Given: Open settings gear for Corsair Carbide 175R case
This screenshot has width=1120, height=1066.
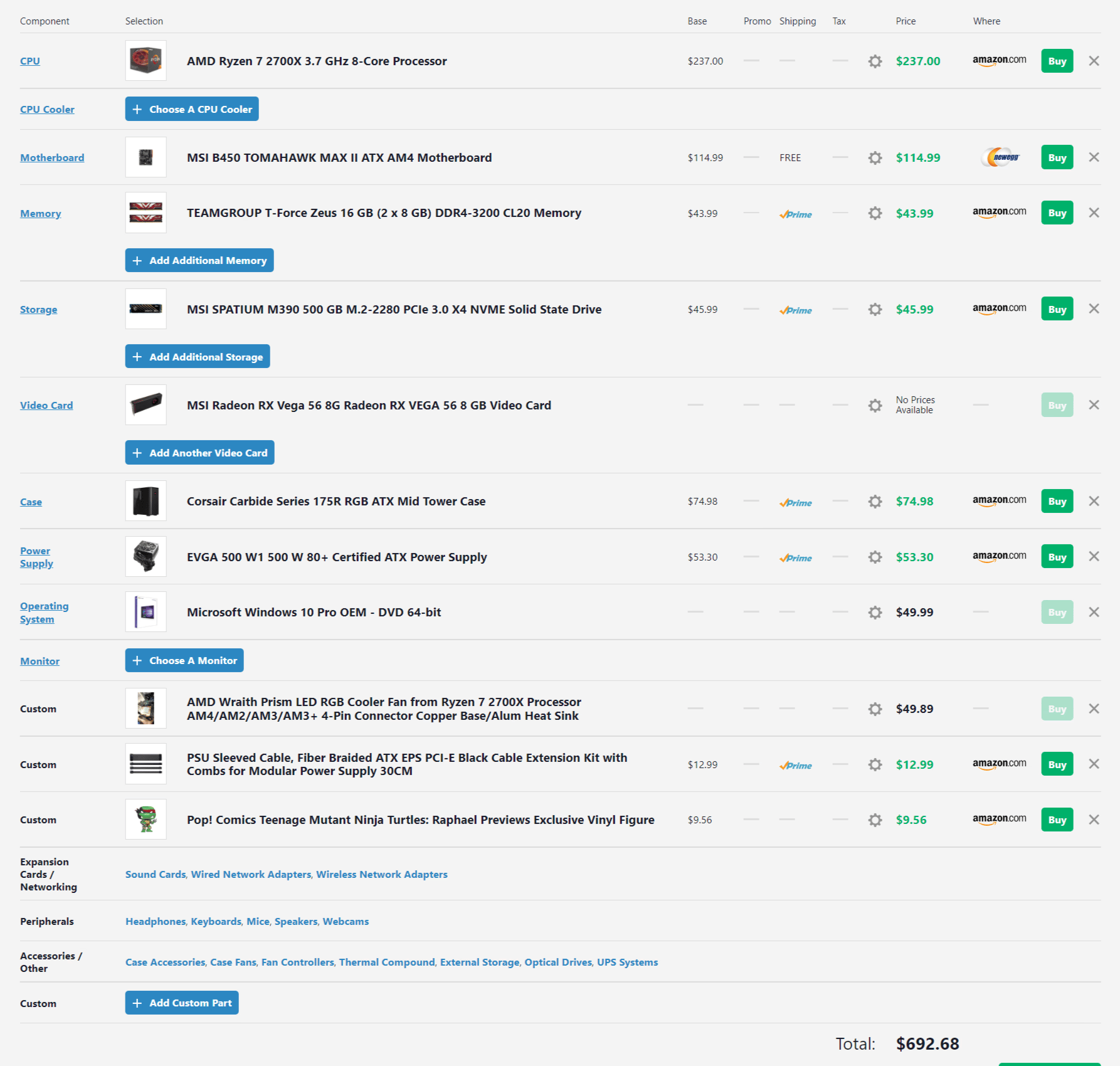Looking at the screenshot, I should pyautogui.click(x=875, y=501).
